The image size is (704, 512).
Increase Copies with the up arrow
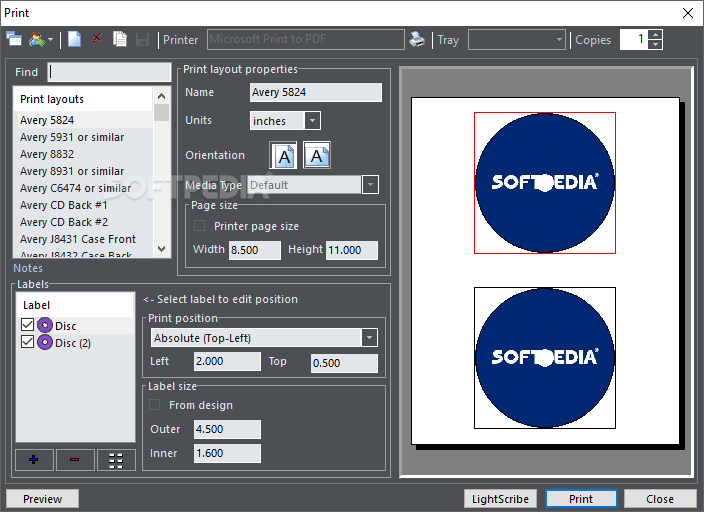656,35
